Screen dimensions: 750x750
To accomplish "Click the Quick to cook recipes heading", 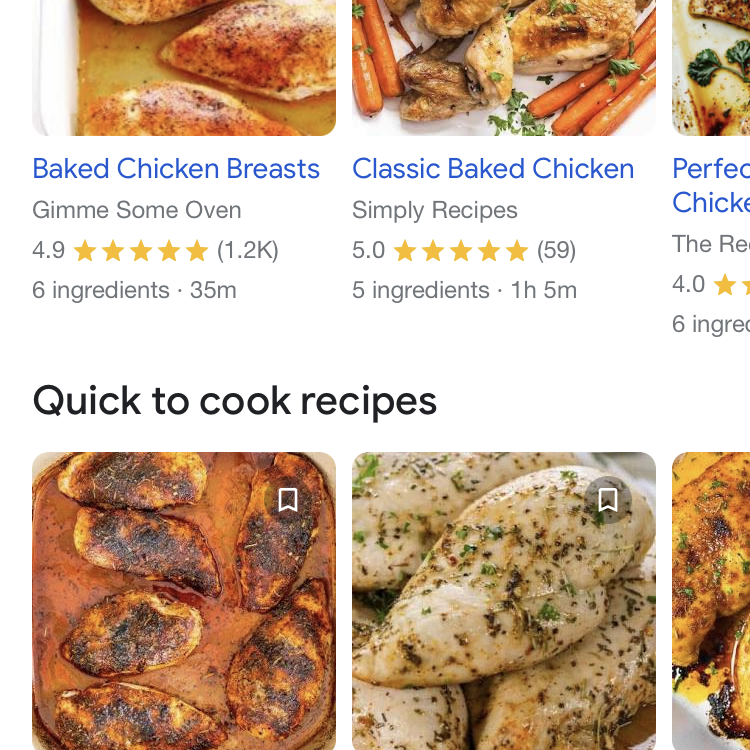I will pyautogui.click(x=235, y=402).
